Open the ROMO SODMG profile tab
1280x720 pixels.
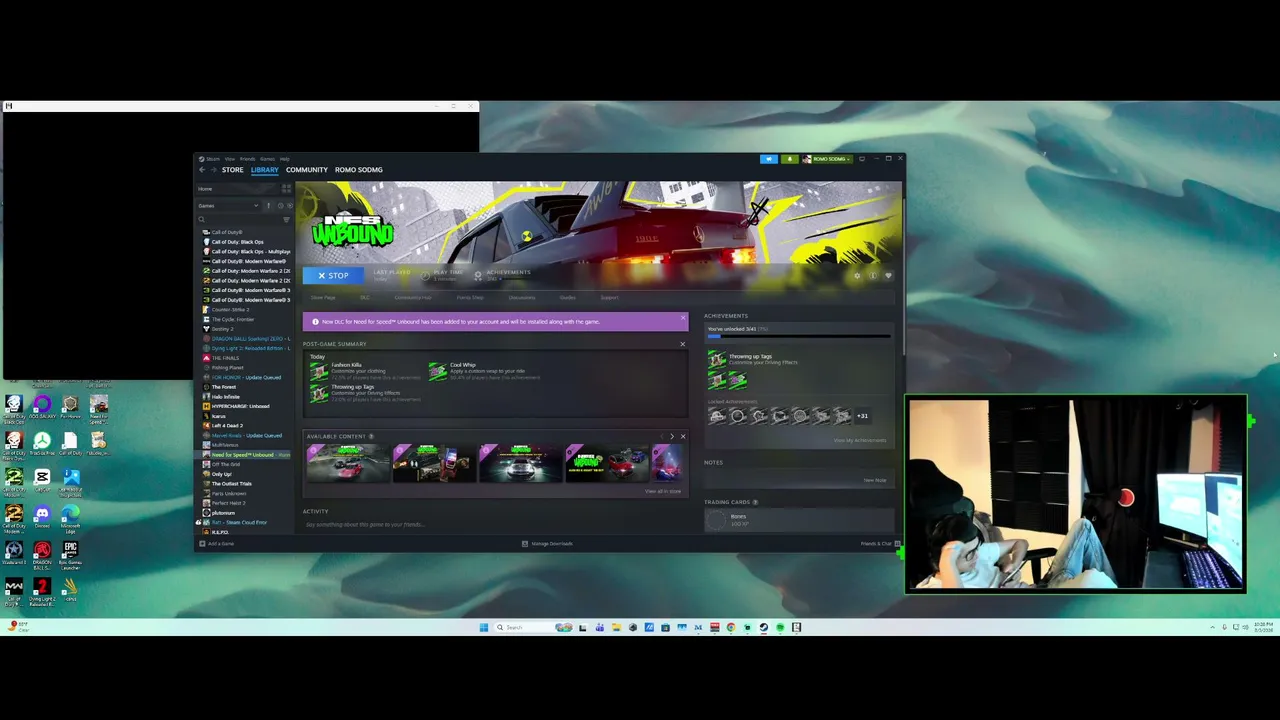click(359, 170)
